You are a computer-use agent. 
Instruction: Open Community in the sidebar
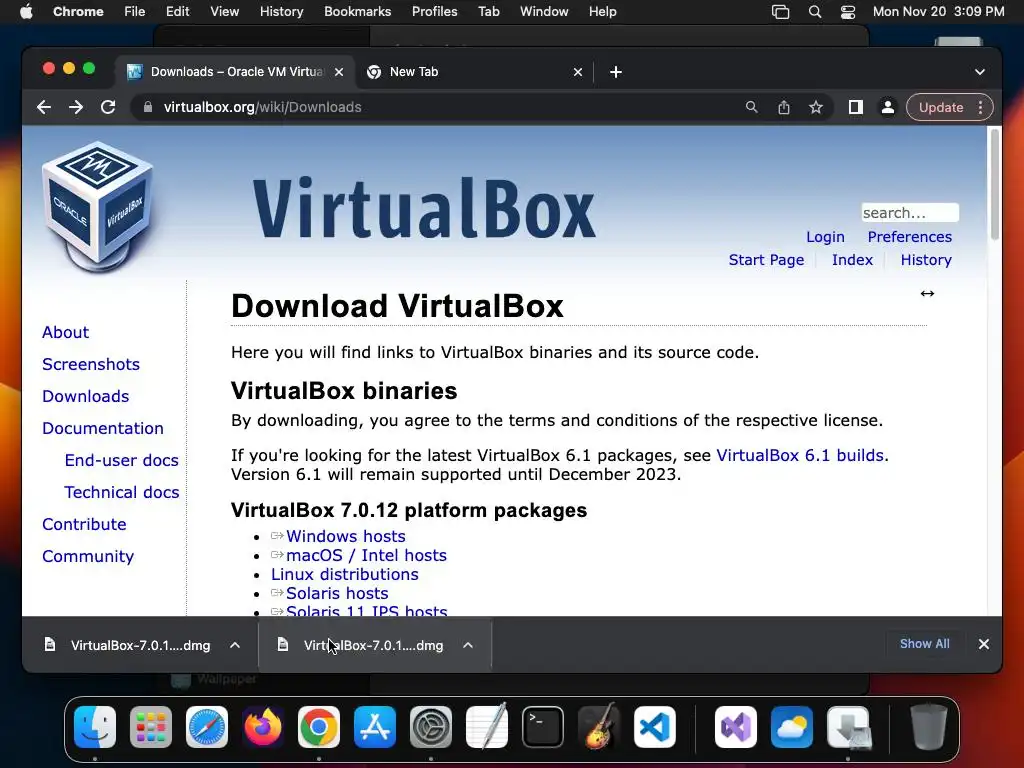(88, 556)
